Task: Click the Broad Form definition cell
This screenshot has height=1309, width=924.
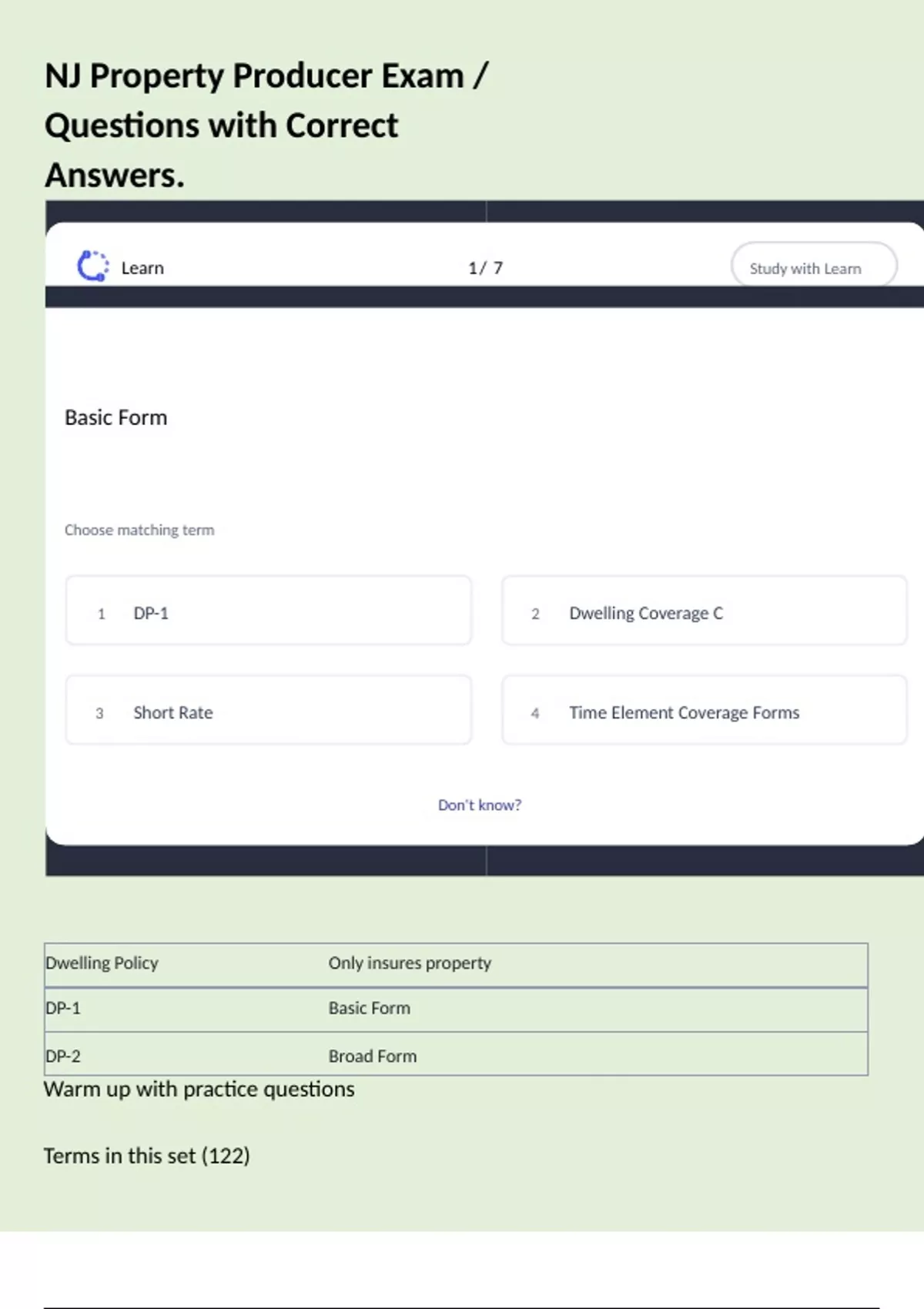Action: click(373, 1056)
